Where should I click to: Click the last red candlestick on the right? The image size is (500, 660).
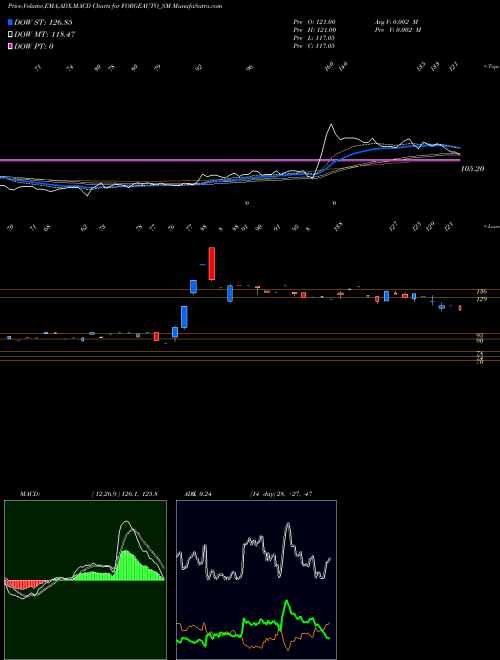point(460,308)
